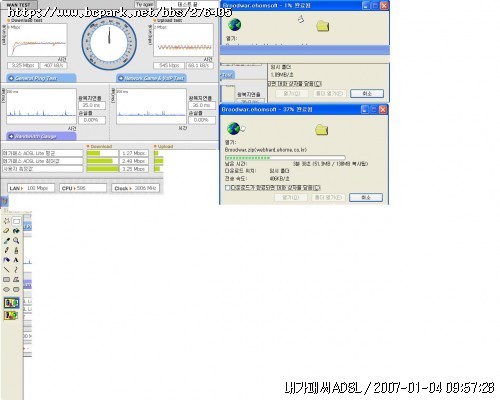Select the Rectangle shape tool in Paint

click(x=6, y=279)
